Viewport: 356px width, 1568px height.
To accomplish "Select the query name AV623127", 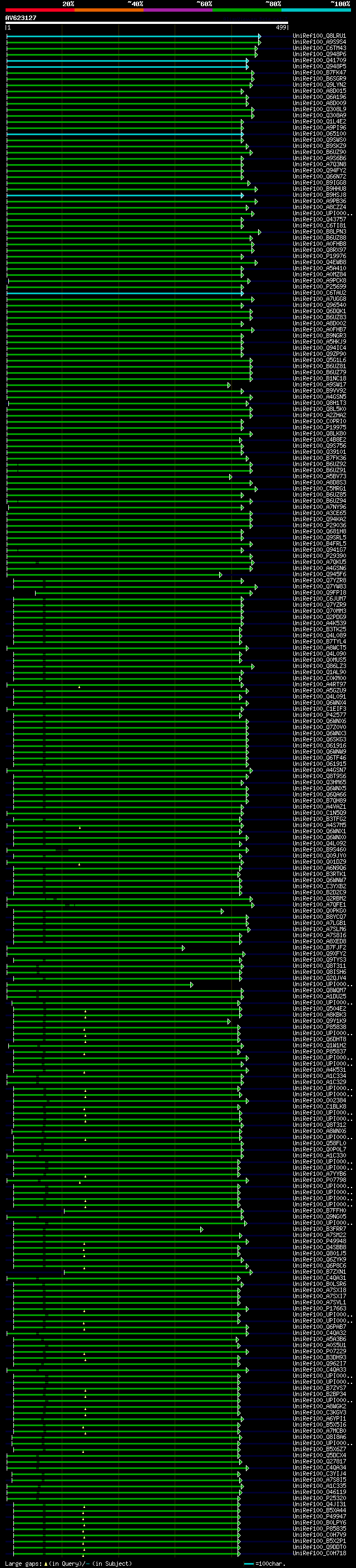I will tap(21, 18).
